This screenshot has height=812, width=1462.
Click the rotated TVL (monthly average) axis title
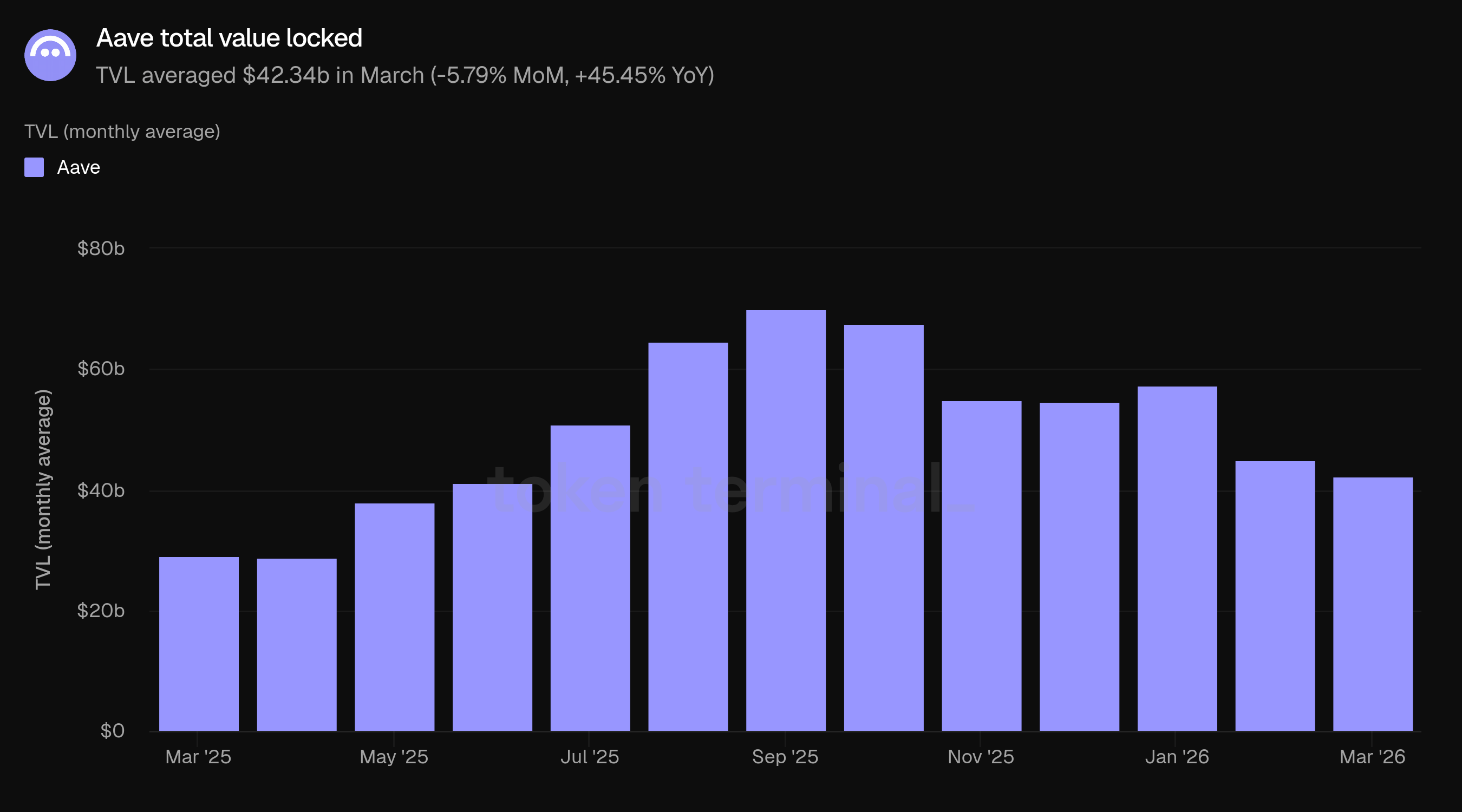43,489
